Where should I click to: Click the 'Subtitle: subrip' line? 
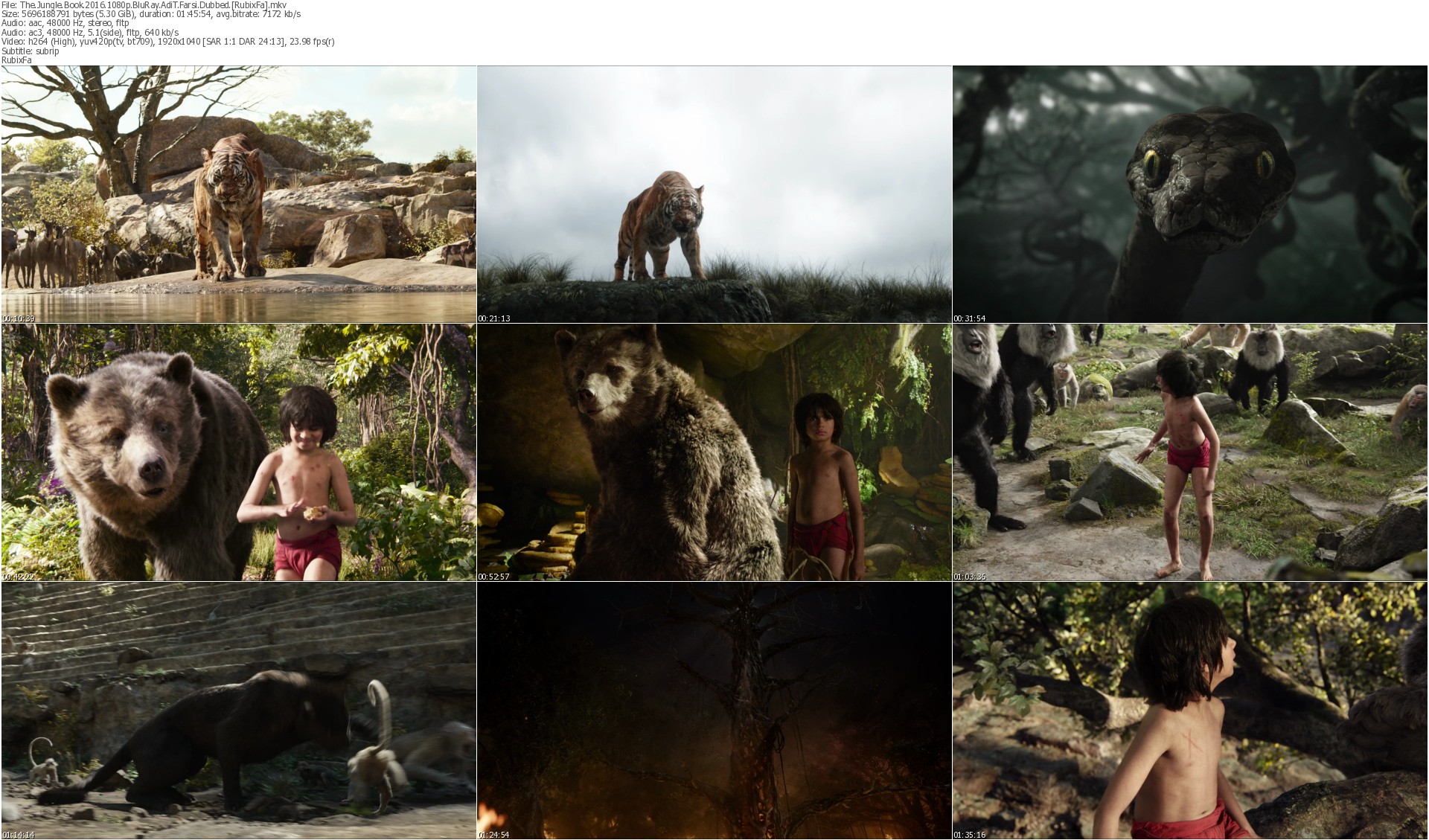[31, 51]
